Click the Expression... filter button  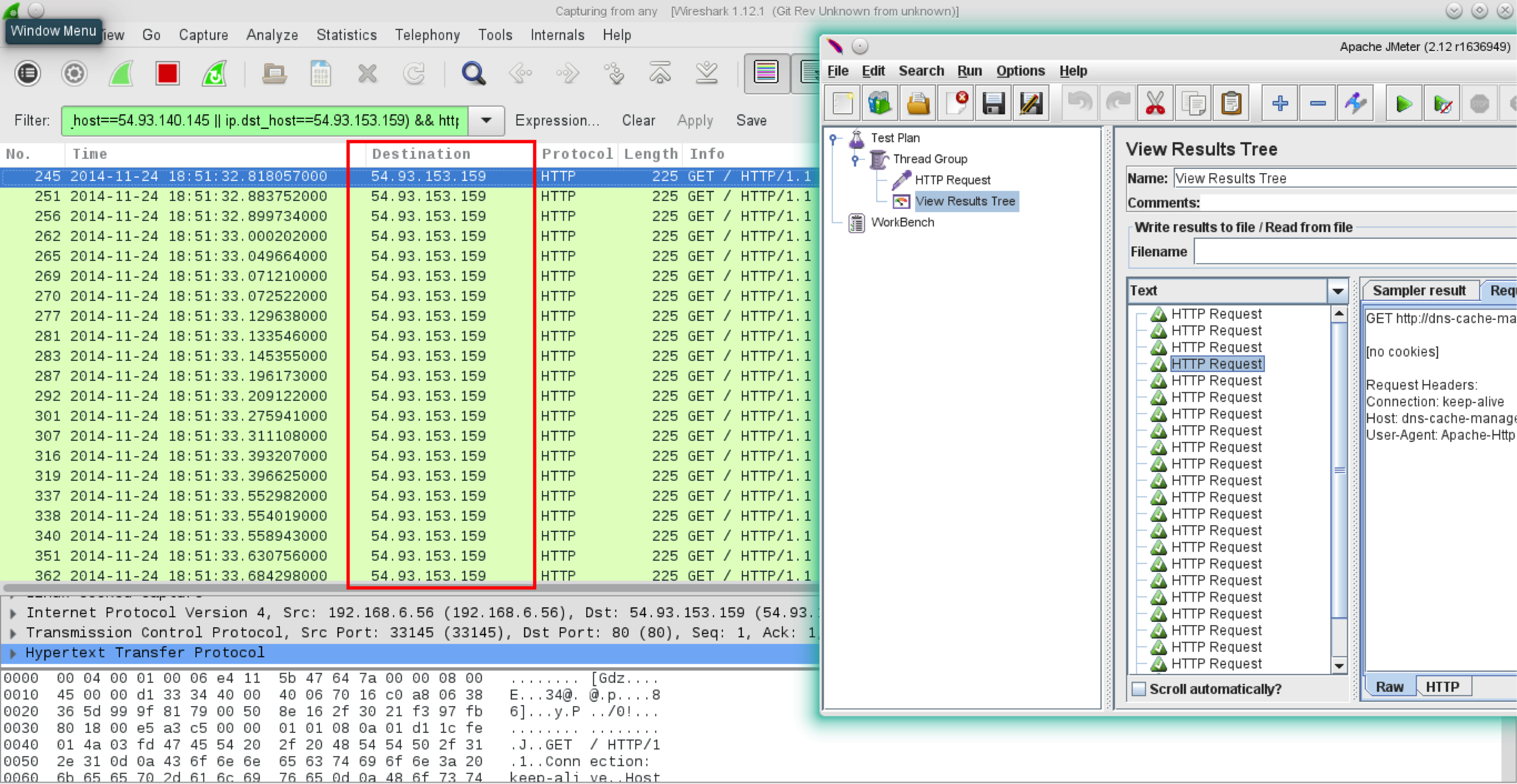tap(557, 120)
